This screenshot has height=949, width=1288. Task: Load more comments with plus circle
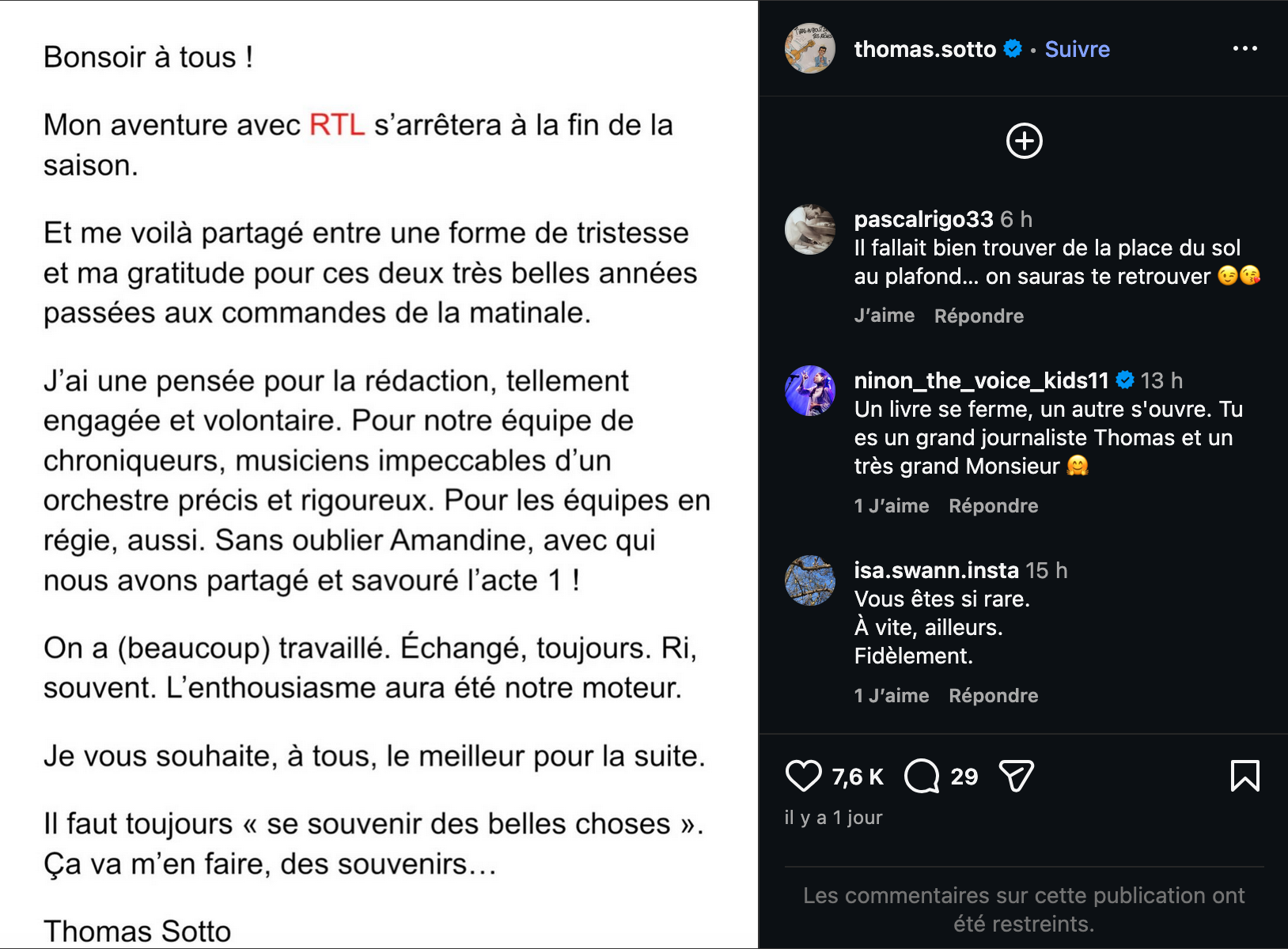1024,142
